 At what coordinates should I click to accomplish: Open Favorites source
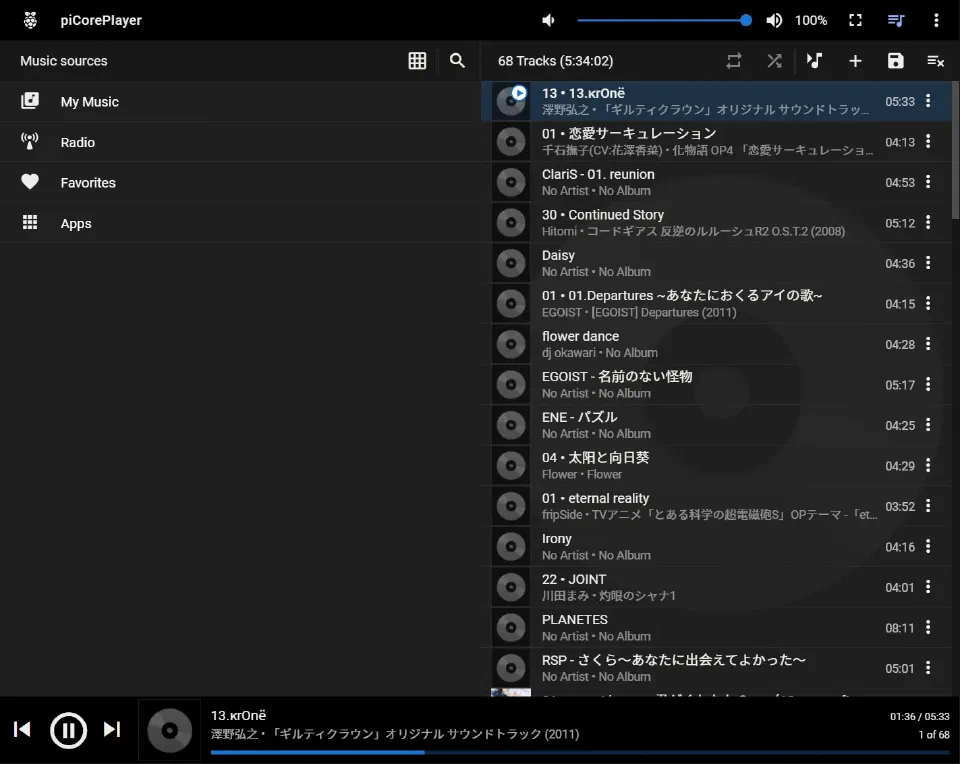click(x=240, y=182)
